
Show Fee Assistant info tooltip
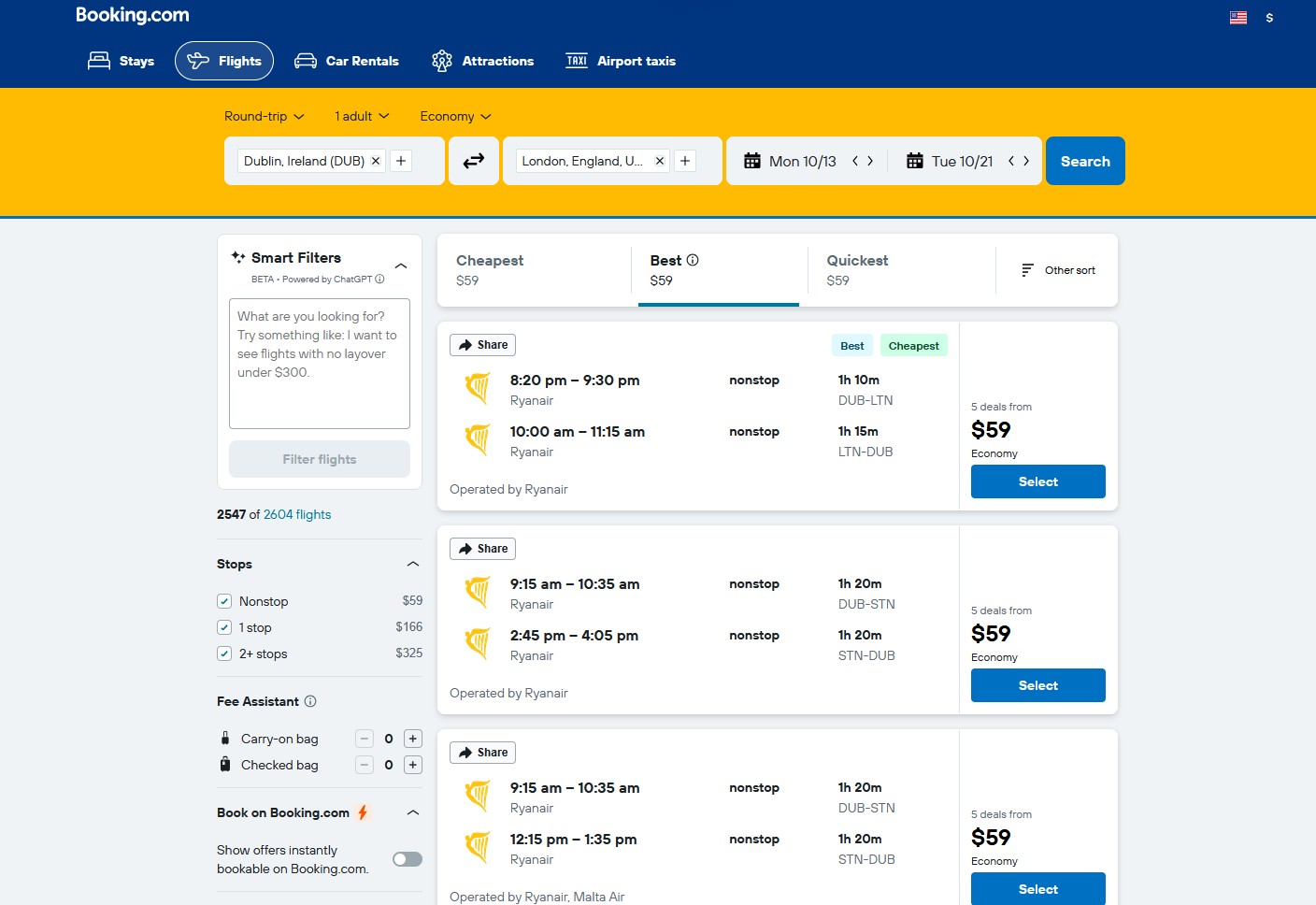310,701
